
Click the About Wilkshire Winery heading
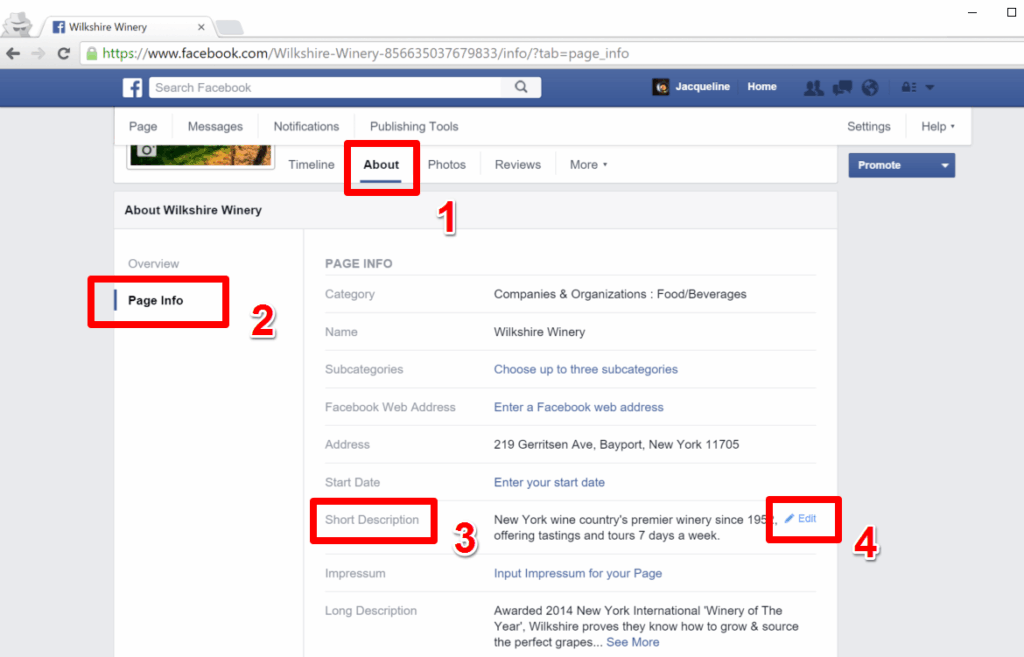[193, 210]
